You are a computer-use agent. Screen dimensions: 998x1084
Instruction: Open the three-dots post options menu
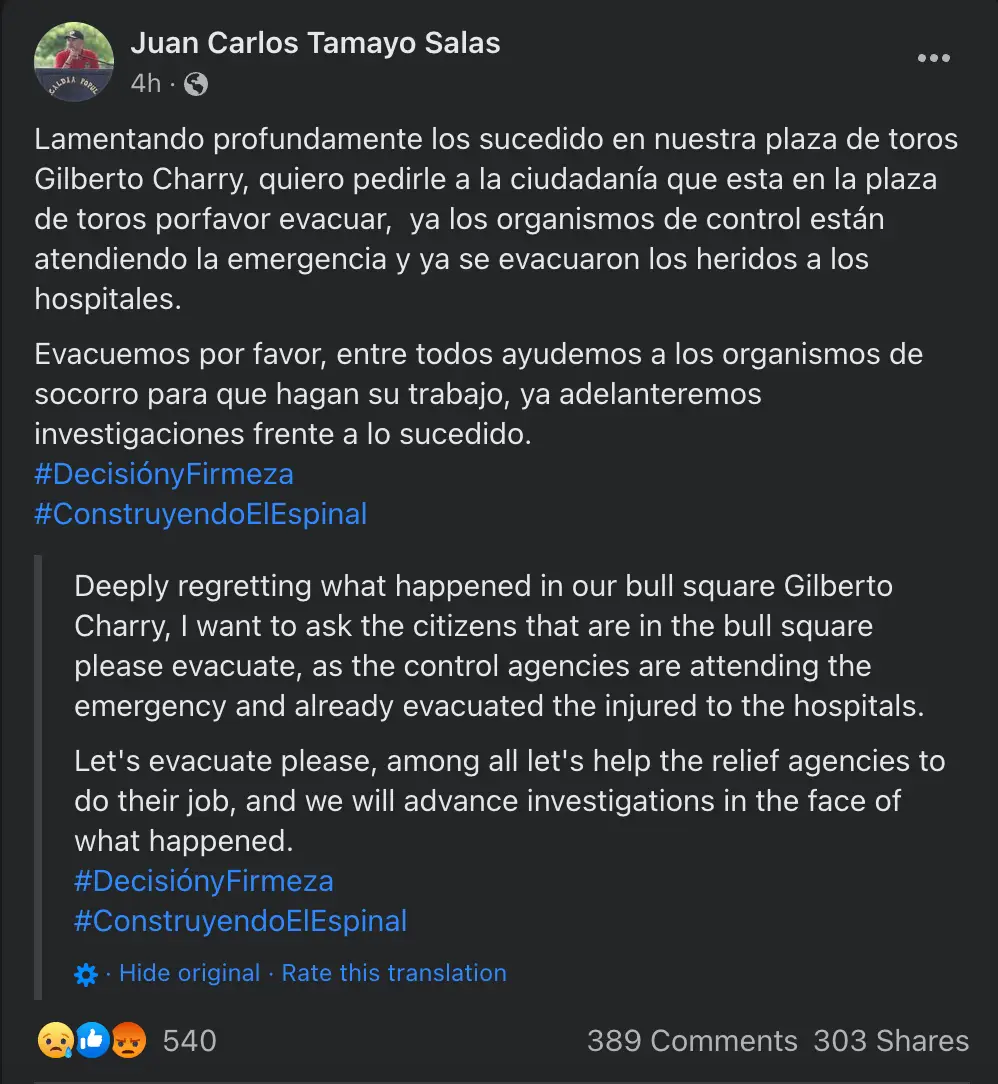pyautogui.click(x=933, y=58)
